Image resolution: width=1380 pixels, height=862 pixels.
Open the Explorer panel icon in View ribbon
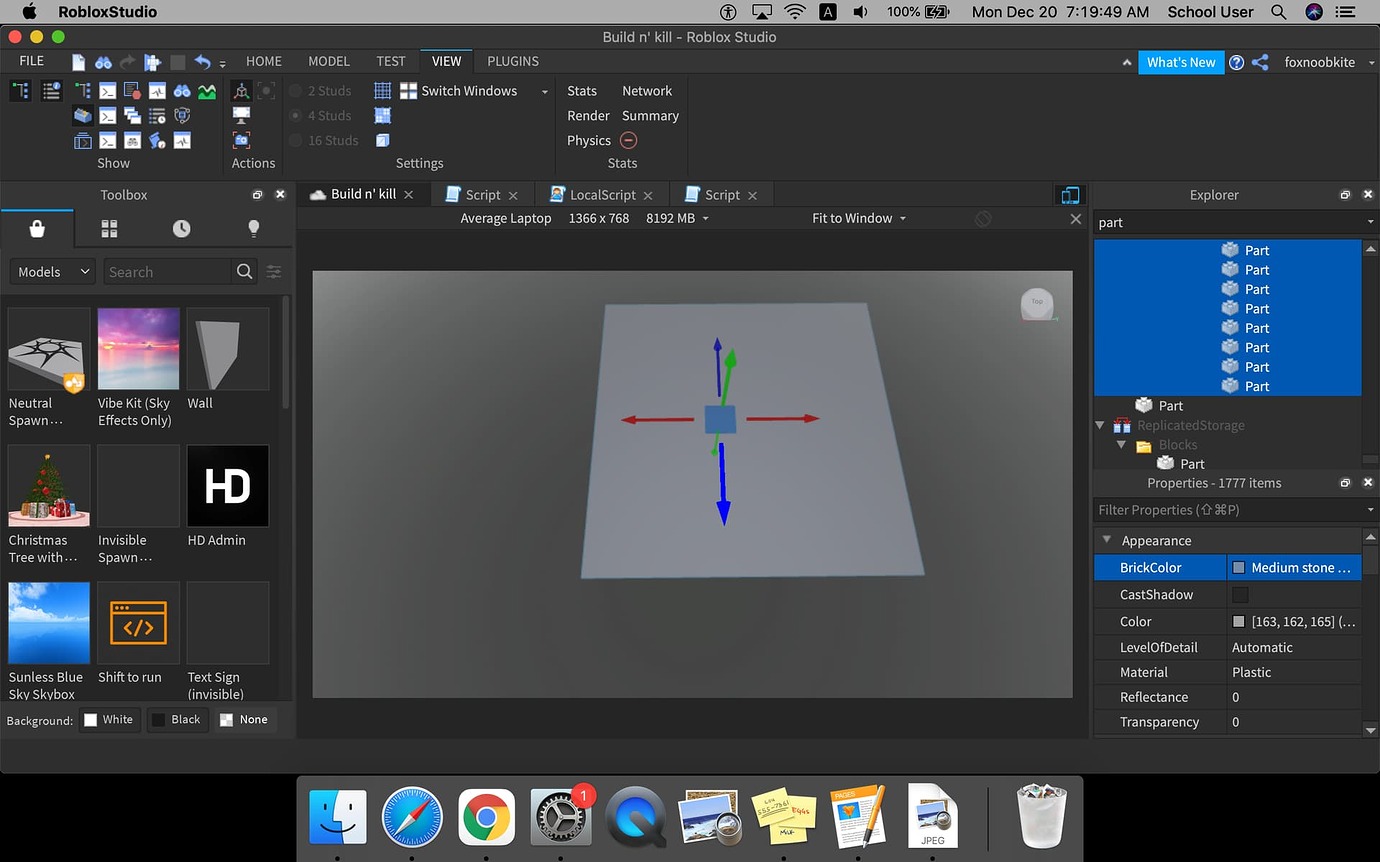click(x=20, y=90)
